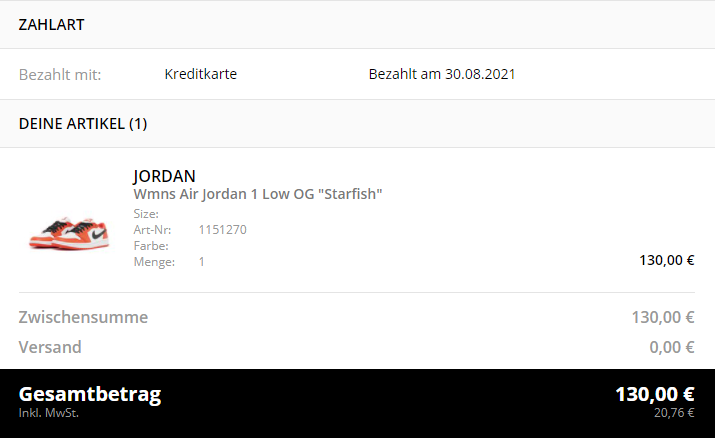This screenshot has width=715, height=438.
Task: Click the item price 130,00 € beside Menge
Action: click(667, 260)
